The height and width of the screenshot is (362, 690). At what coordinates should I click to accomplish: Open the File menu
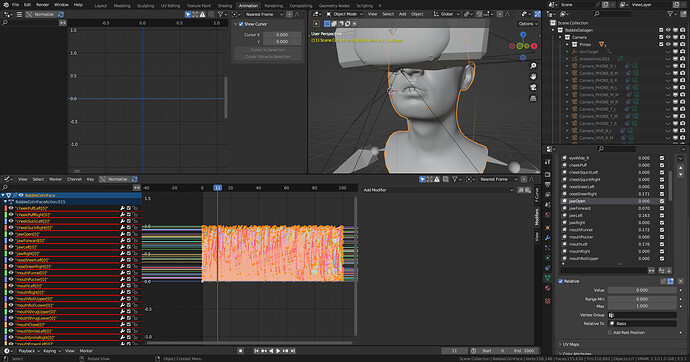(x=15, y=4)
